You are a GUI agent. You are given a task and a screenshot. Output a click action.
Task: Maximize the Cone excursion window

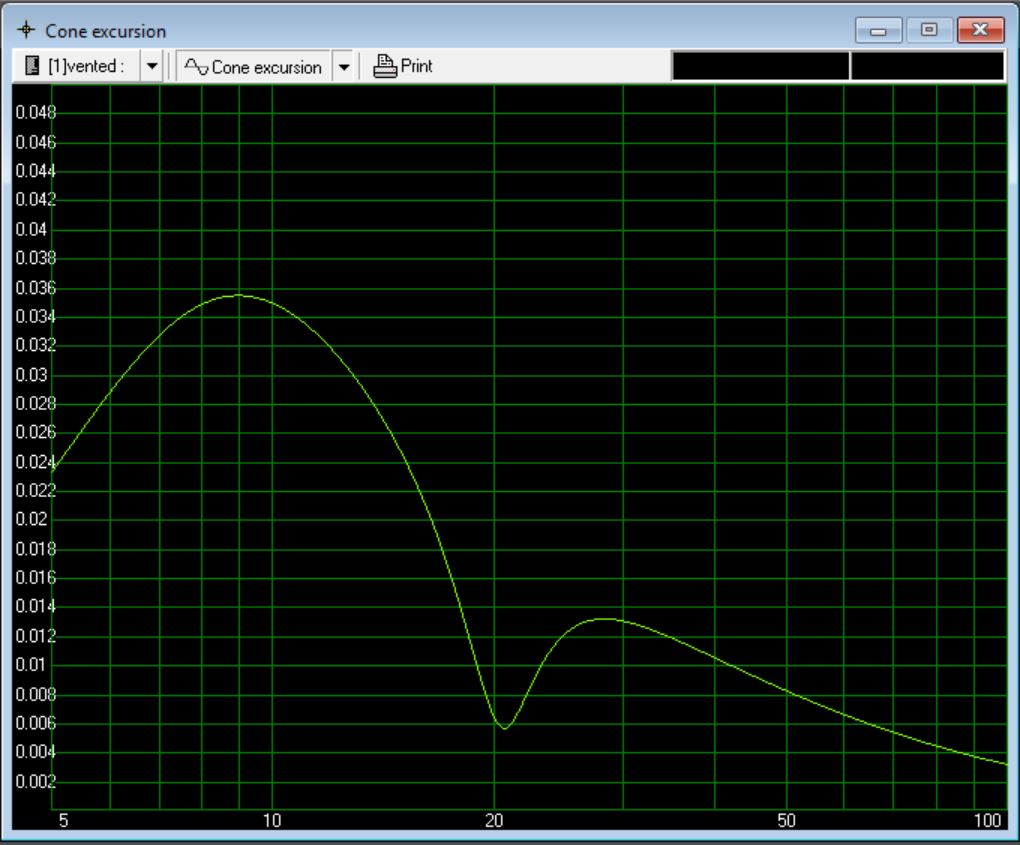(x=929, y=30)
